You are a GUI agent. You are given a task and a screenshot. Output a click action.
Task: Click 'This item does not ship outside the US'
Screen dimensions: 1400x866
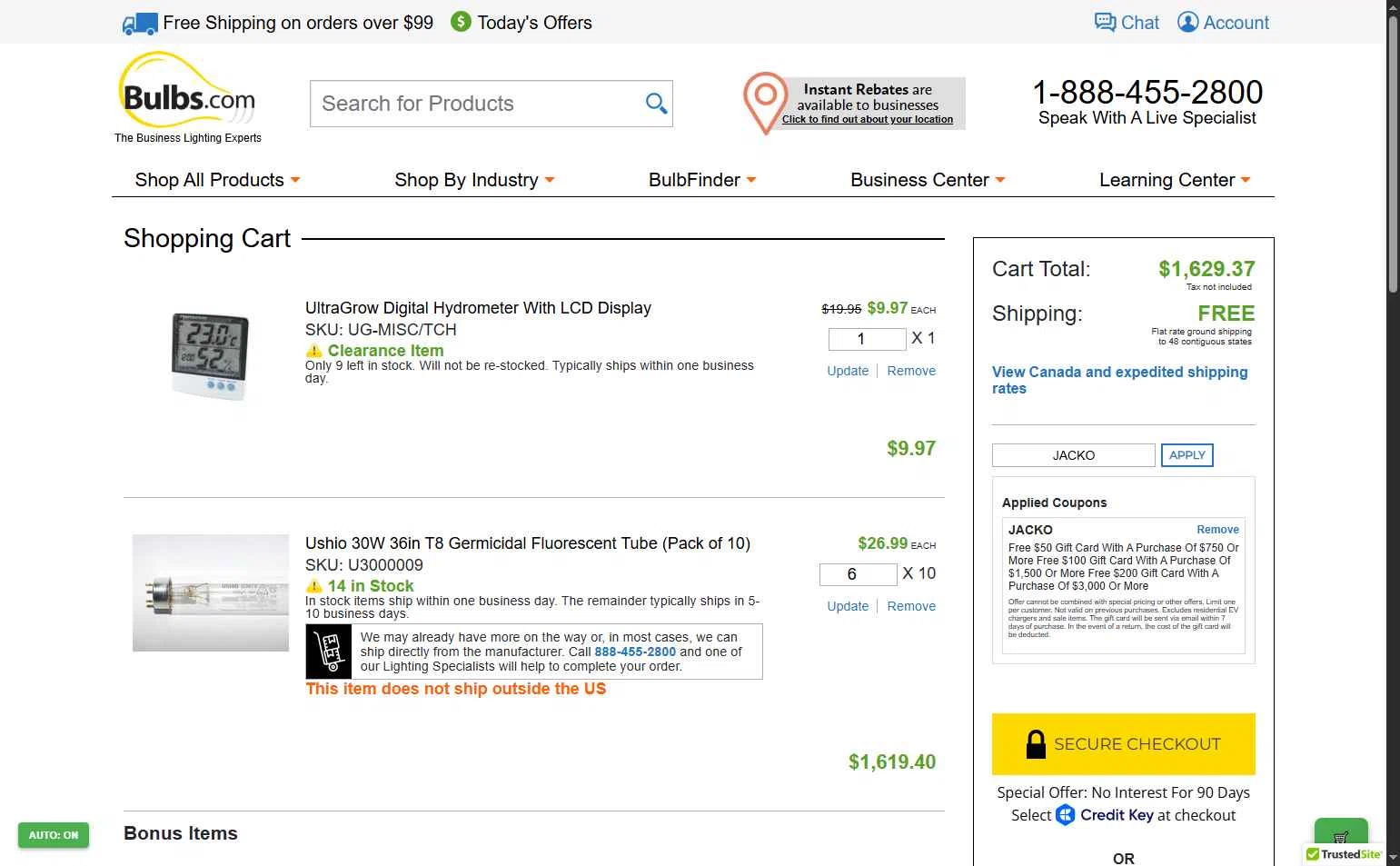pos(456,689)
